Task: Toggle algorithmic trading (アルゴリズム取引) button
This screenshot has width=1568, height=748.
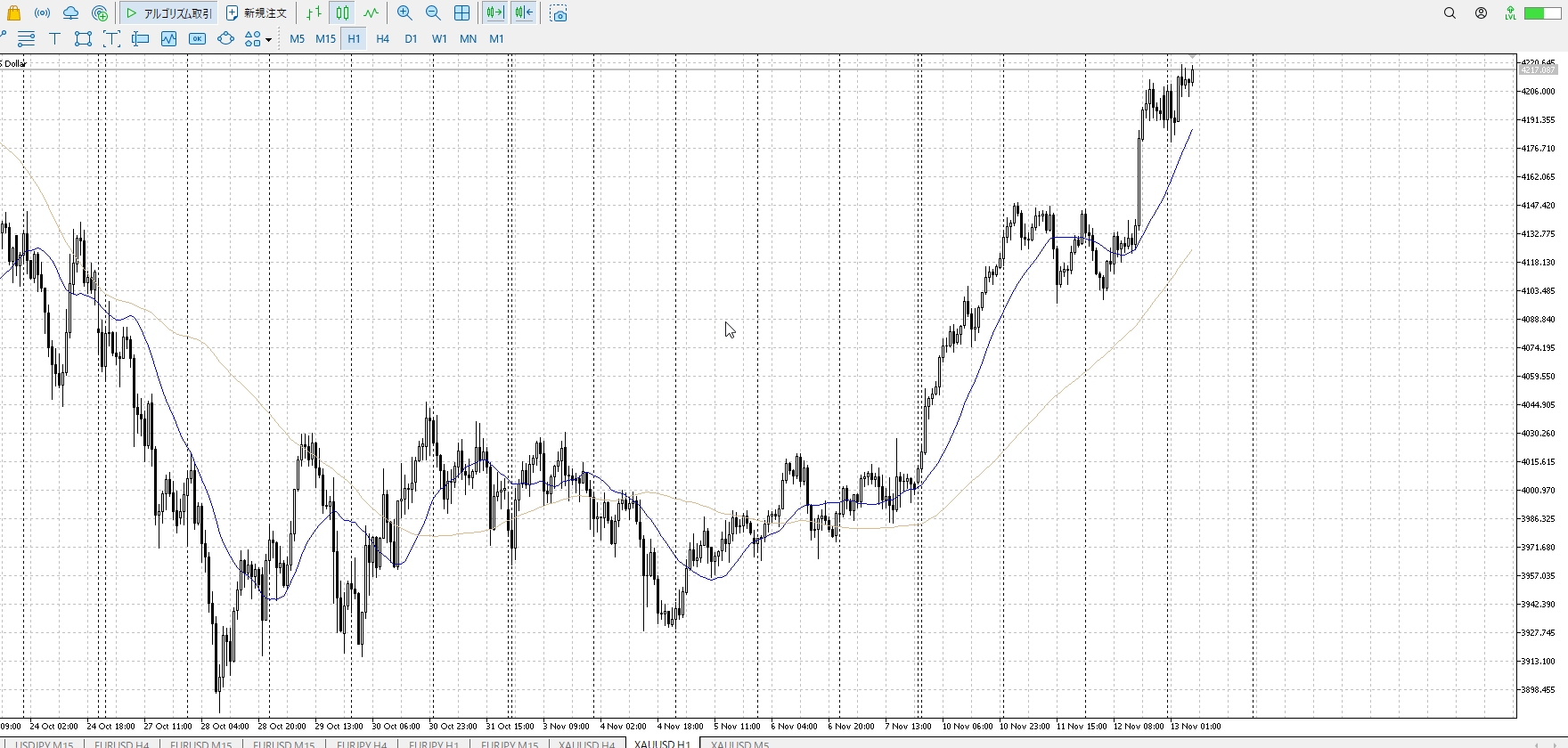Action: coord(168,13)
